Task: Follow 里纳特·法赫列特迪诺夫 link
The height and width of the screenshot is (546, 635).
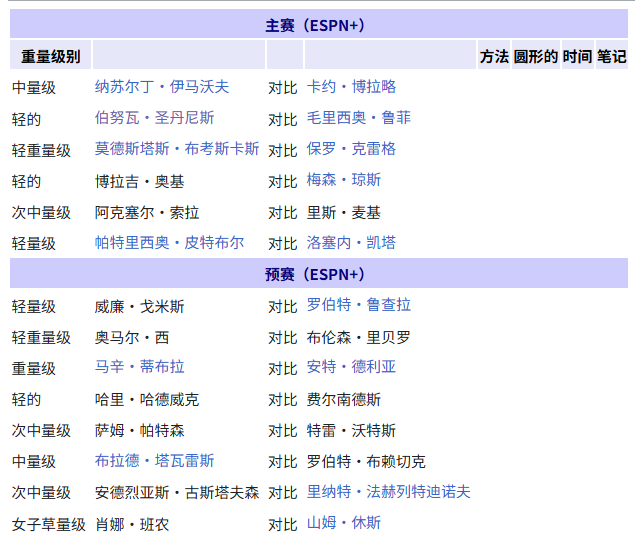Action: coord(388,492)
